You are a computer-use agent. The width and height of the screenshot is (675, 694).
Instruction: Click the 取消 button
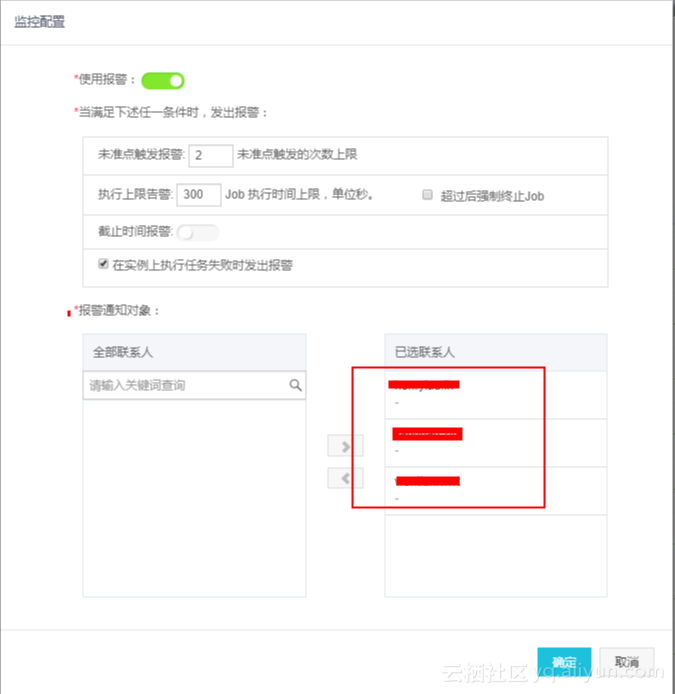pyautogui.click(x=627, y=662)
